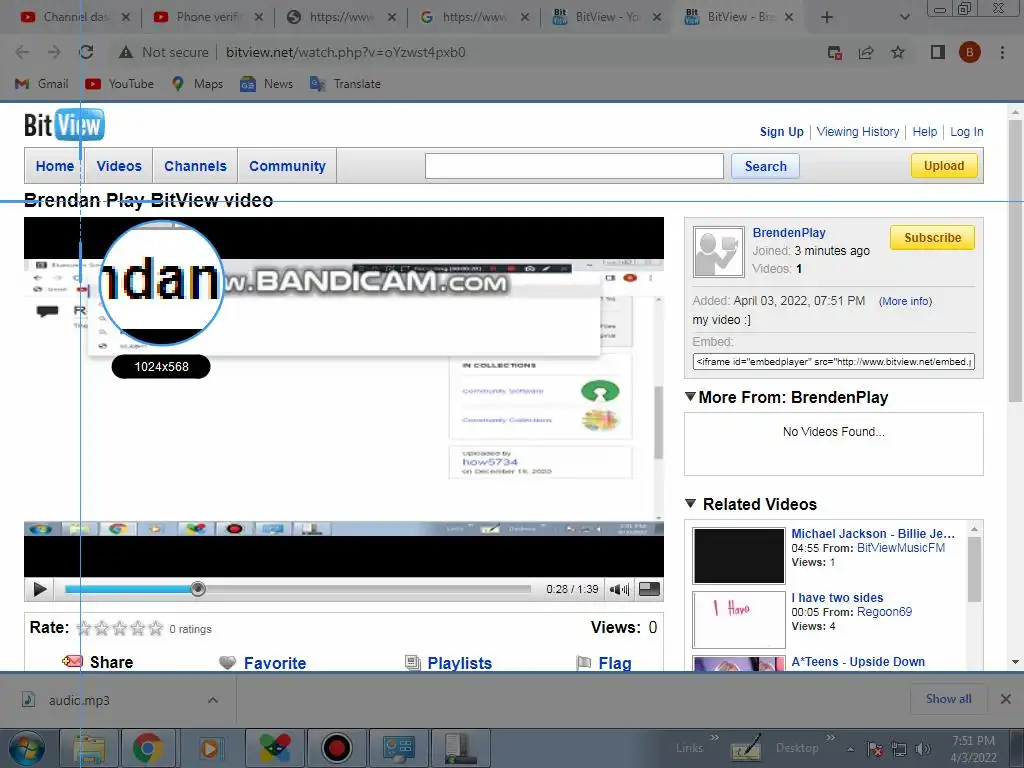Click the 'I have two sides' thumbnail
The height and width of the screenshot is (768, 1024).
coord(739,620)
